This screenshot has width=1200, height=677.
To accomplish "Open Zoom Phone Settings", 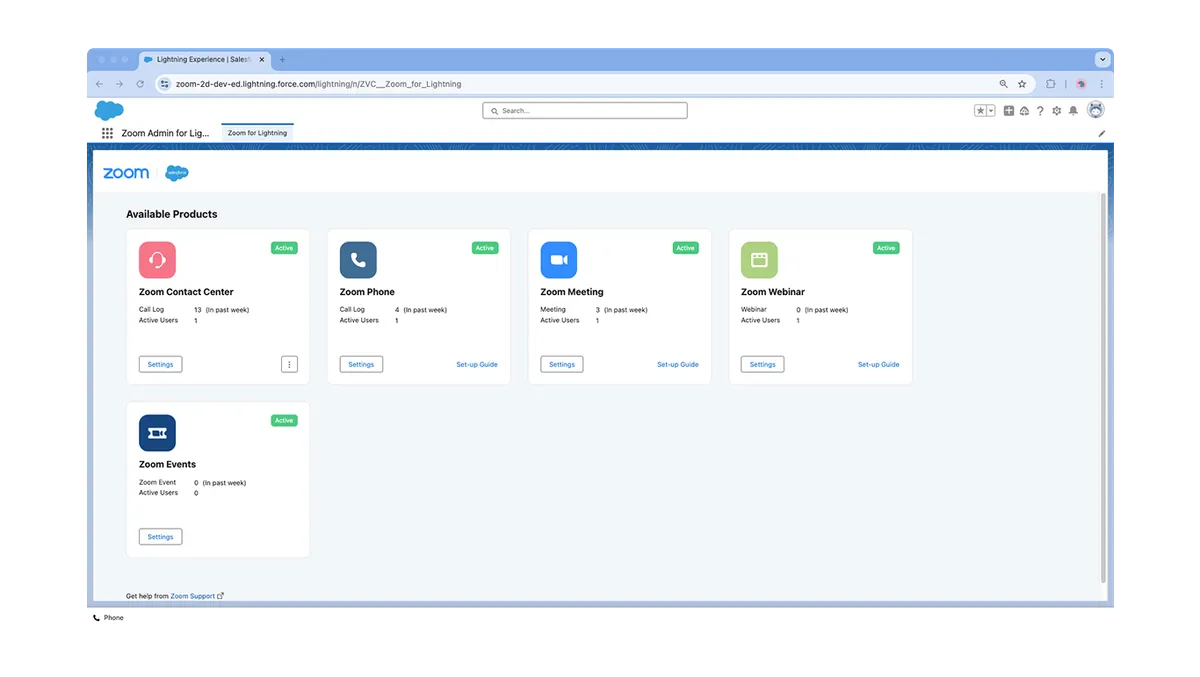I will (361, 364).
